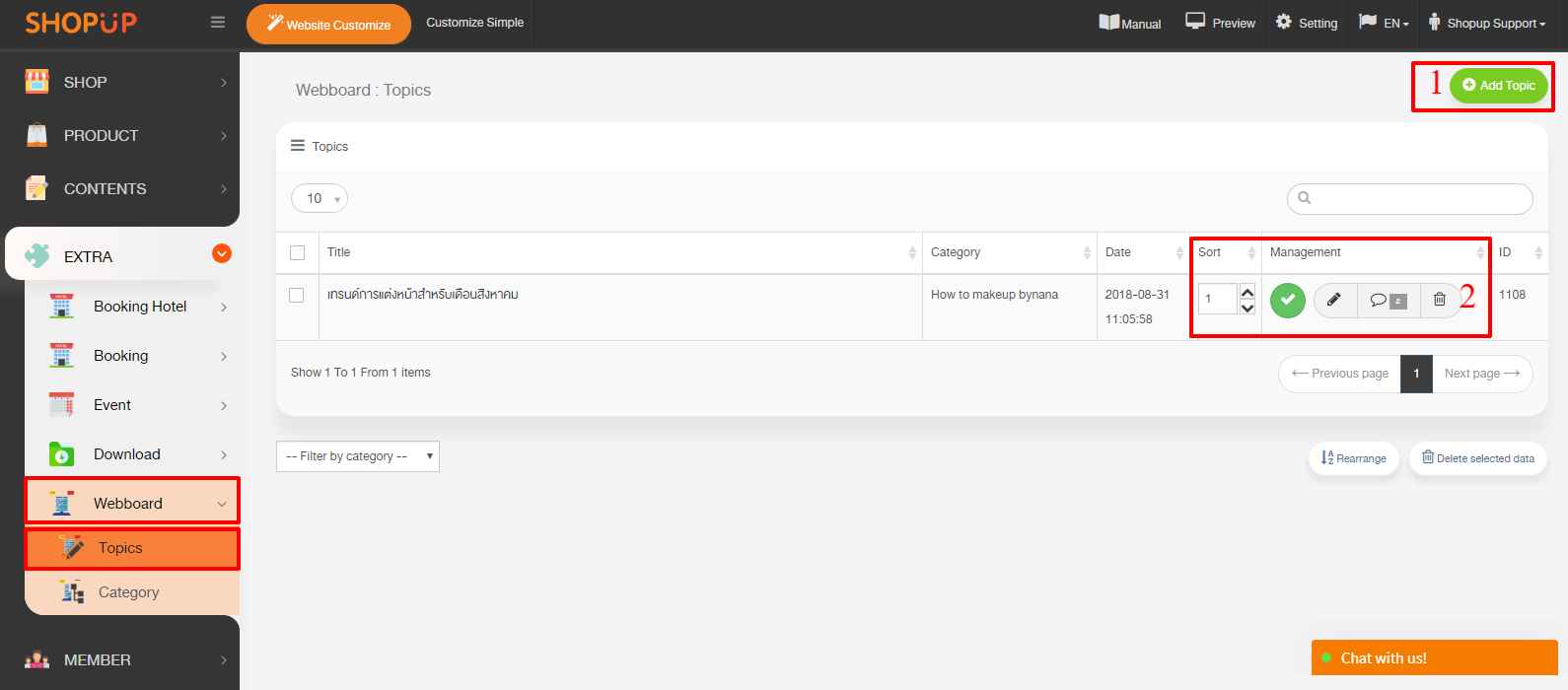Sort table by Category column header
Image resolution: width=1568 pixels, height=690 pixels.
(1009, 253)
